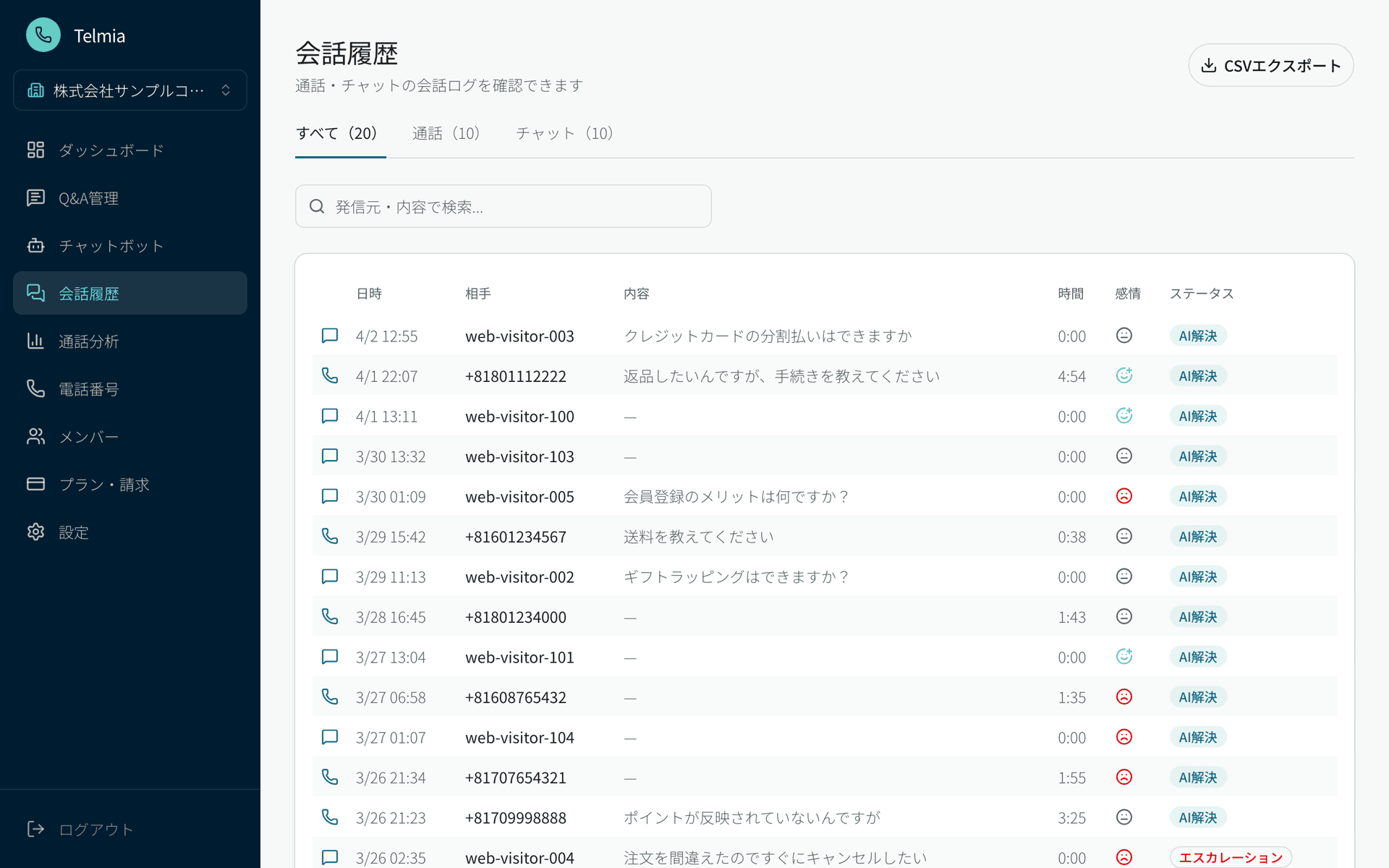Switch to the 通話 tab

click(446, 133)
